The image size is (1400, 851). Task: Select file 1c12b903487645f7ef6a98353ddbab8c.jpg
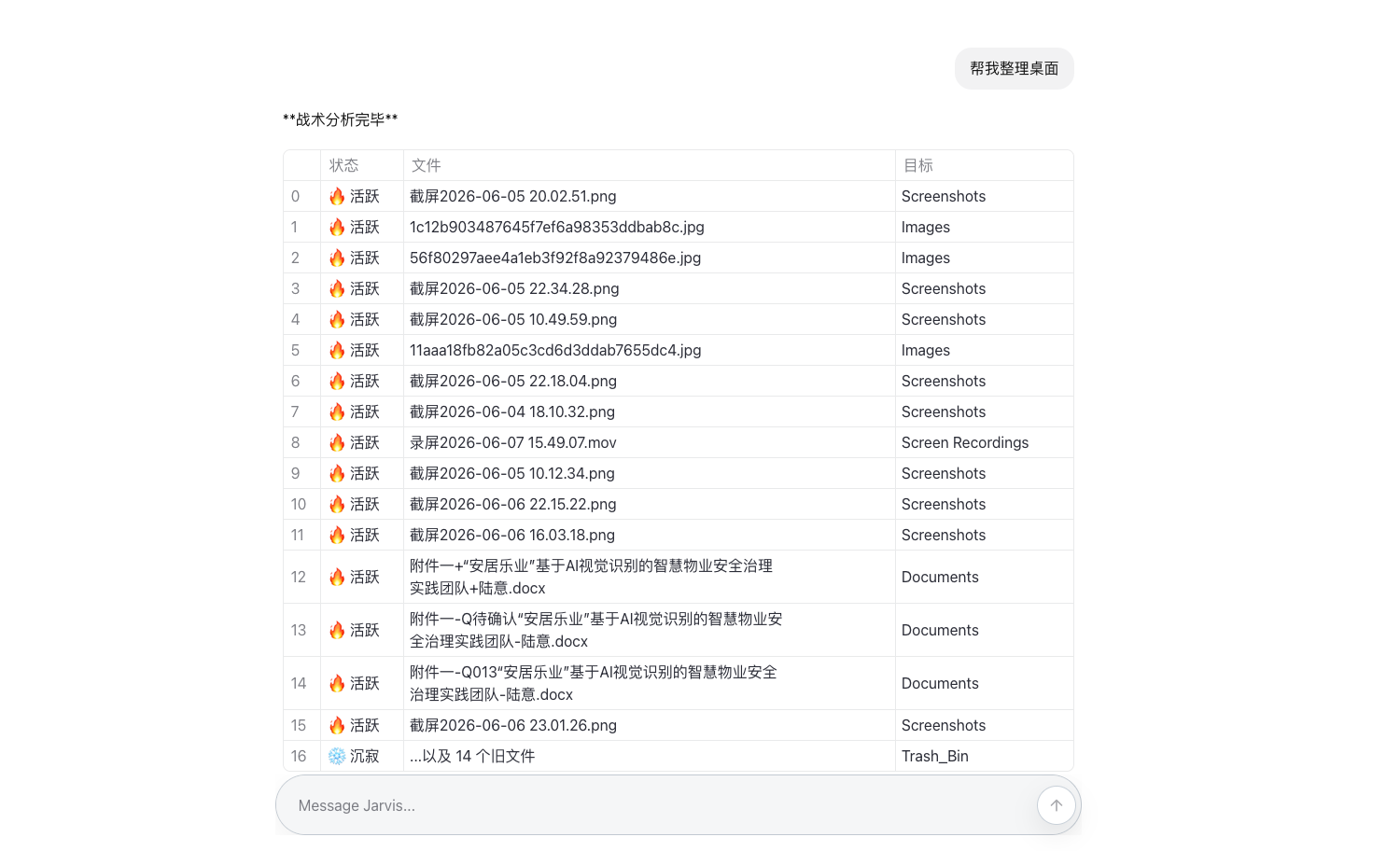[556, 227]
